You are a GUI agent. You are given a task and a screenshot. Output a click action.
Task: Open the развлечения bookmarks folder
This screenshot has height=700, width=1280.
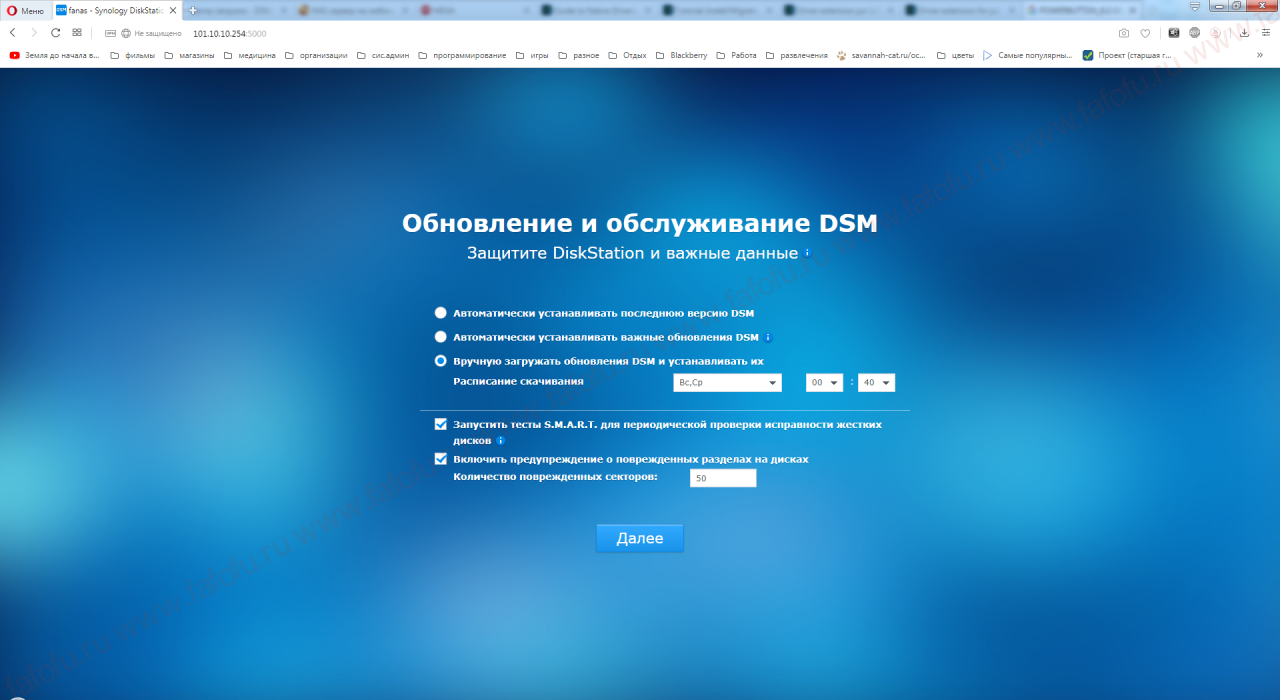796,56
